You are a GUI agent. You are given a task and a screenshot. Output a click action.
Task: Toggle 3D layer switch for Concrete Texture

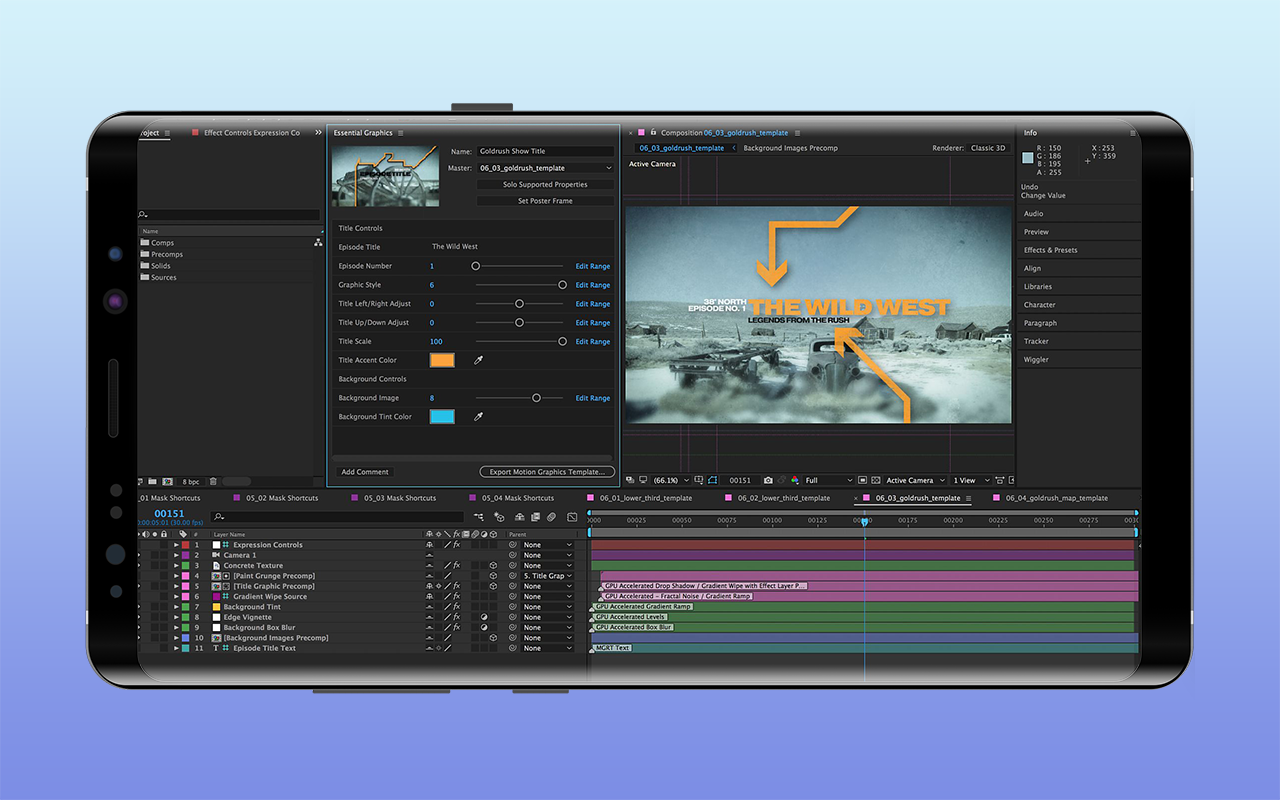[493, 566]
